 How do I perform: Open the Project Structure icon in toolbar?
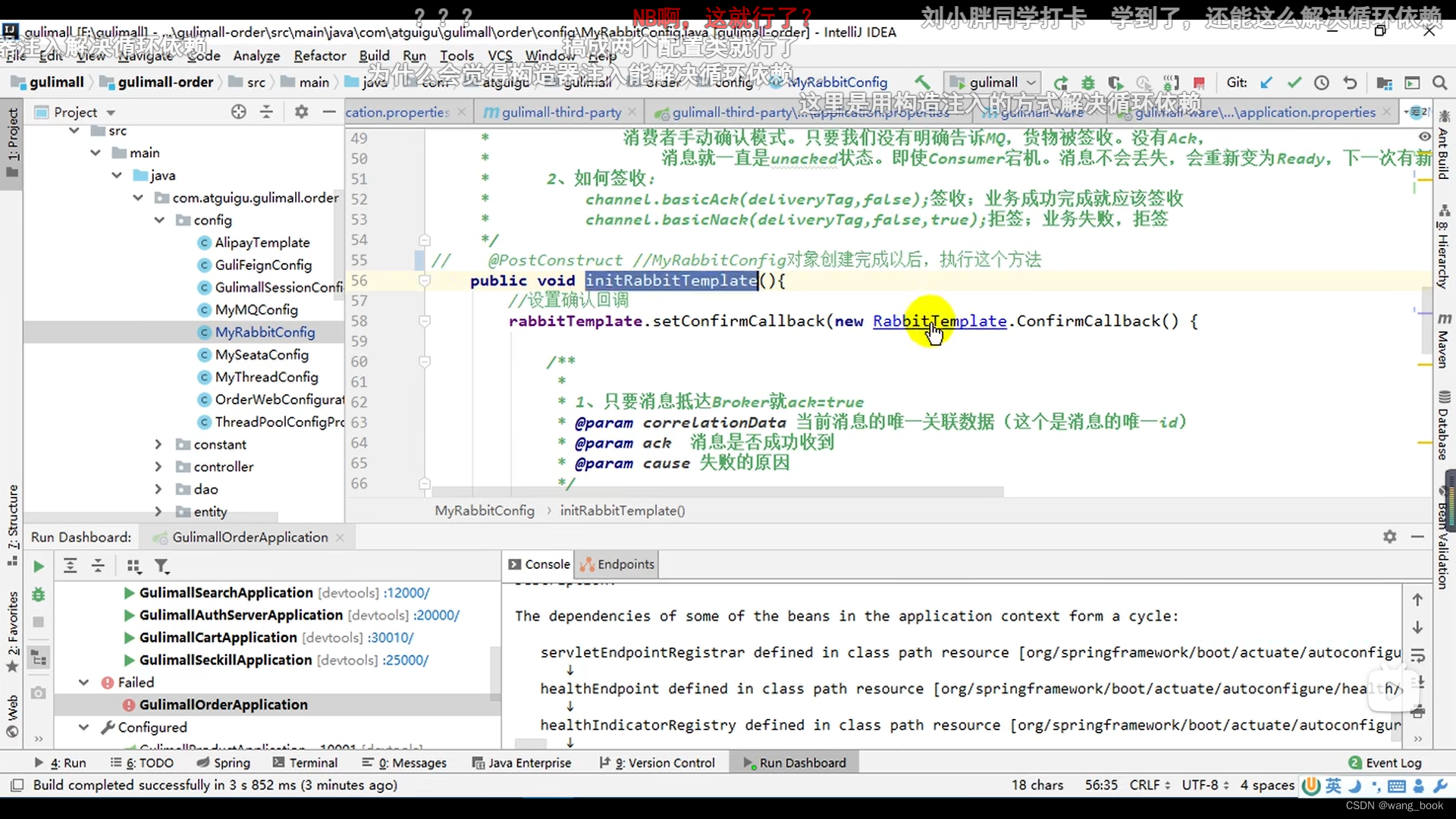point(1384,83)
